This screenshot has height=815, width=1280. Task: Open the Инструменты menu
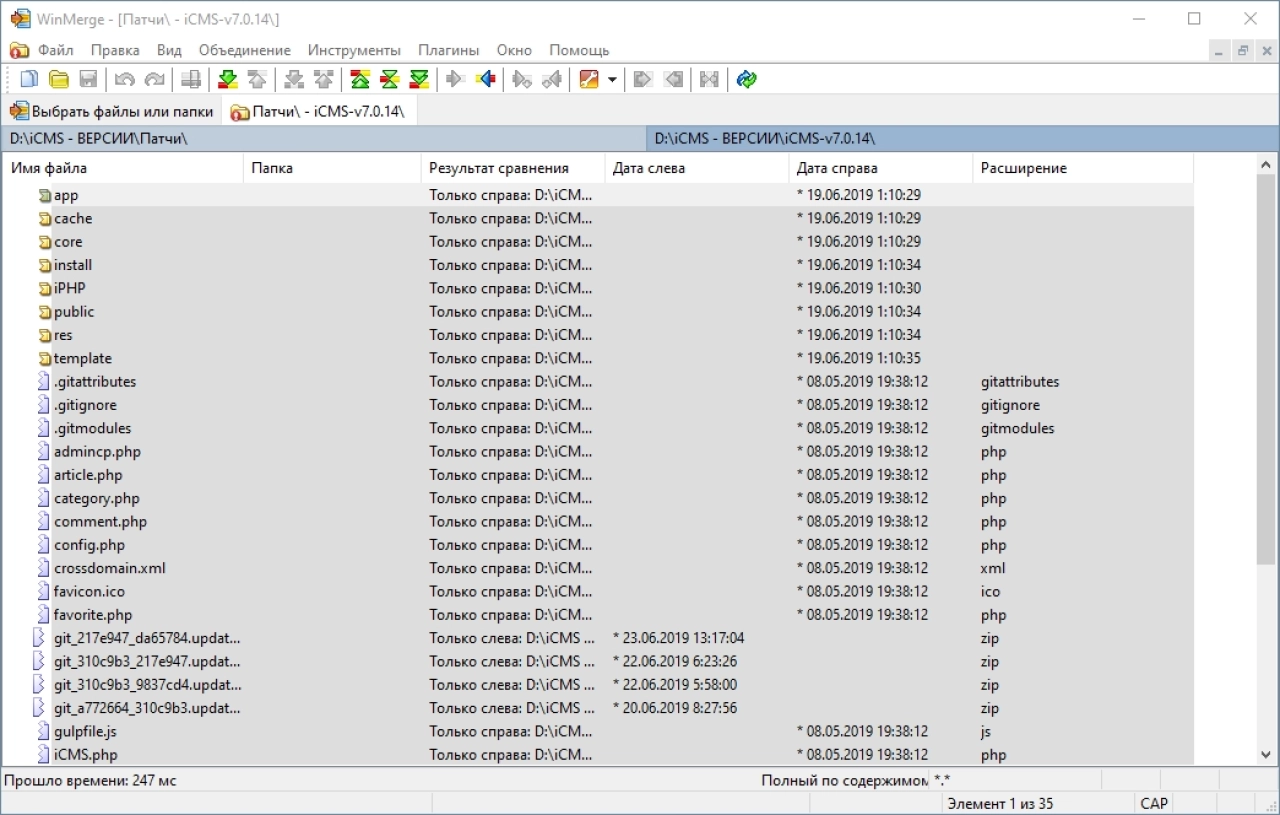354,50
